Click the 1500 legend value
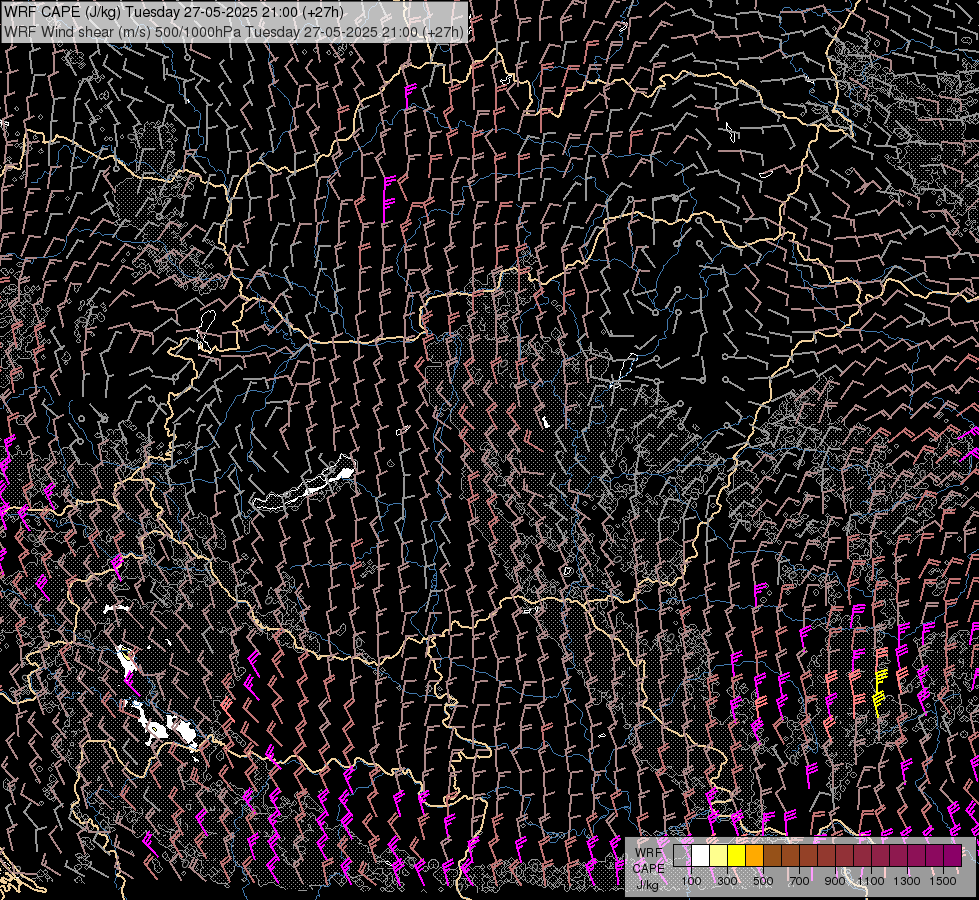Viewport: 979px width, 900px height. tap(943, 881)
